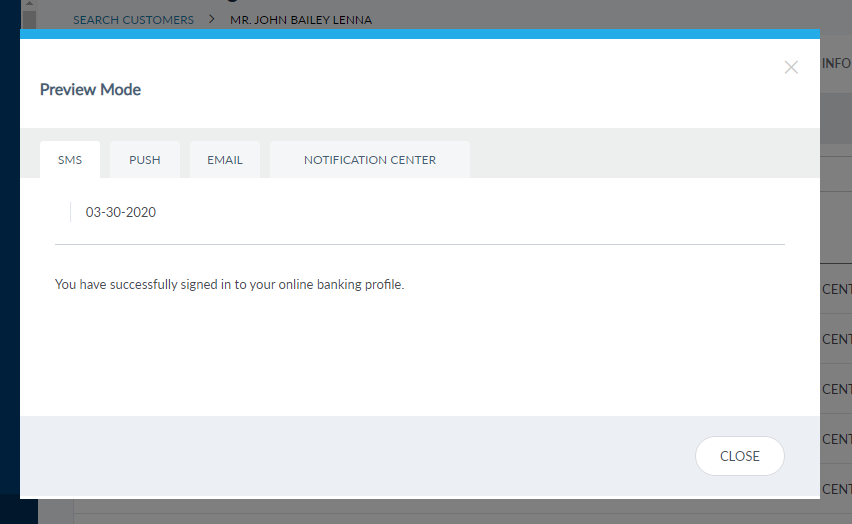Show the NOTIFICATION CENTER tab
Image resolution: width=852 pixels, height=524 pixels.
click(x=370, y=160)
